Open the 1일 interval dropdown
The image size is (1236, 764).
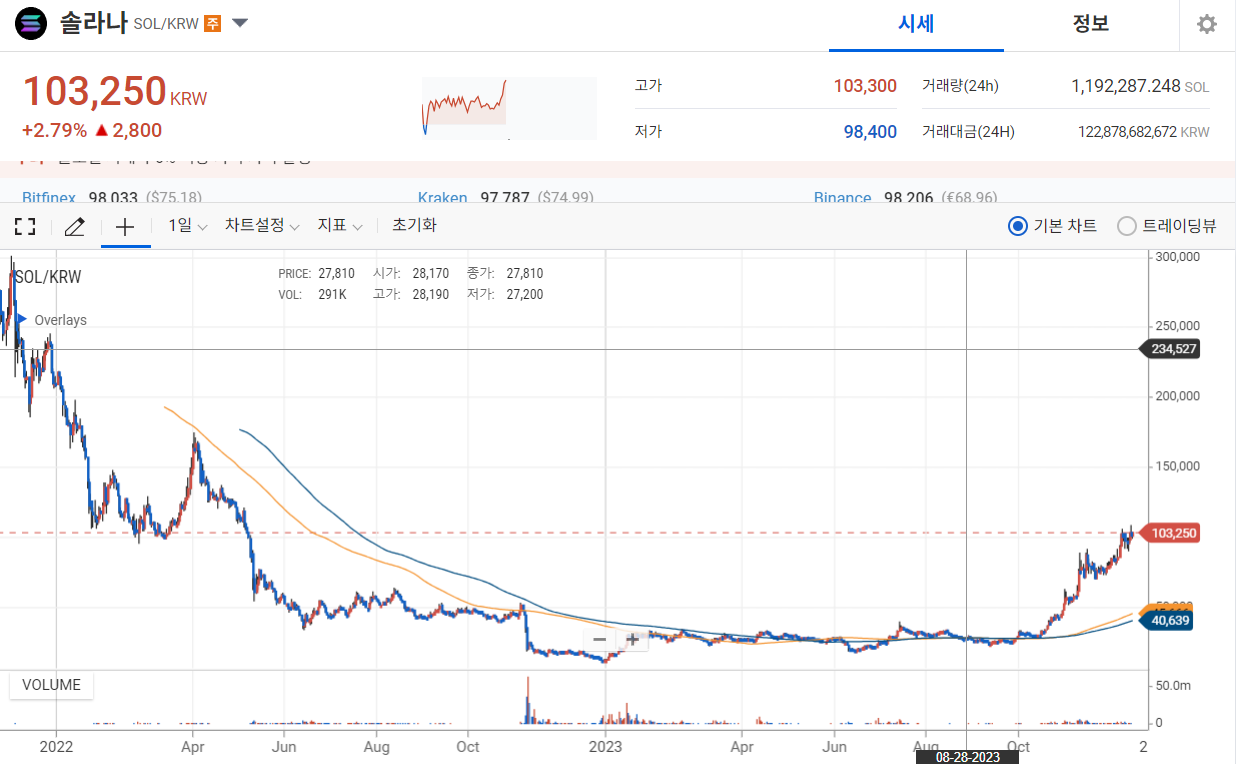tap(188, 226)
